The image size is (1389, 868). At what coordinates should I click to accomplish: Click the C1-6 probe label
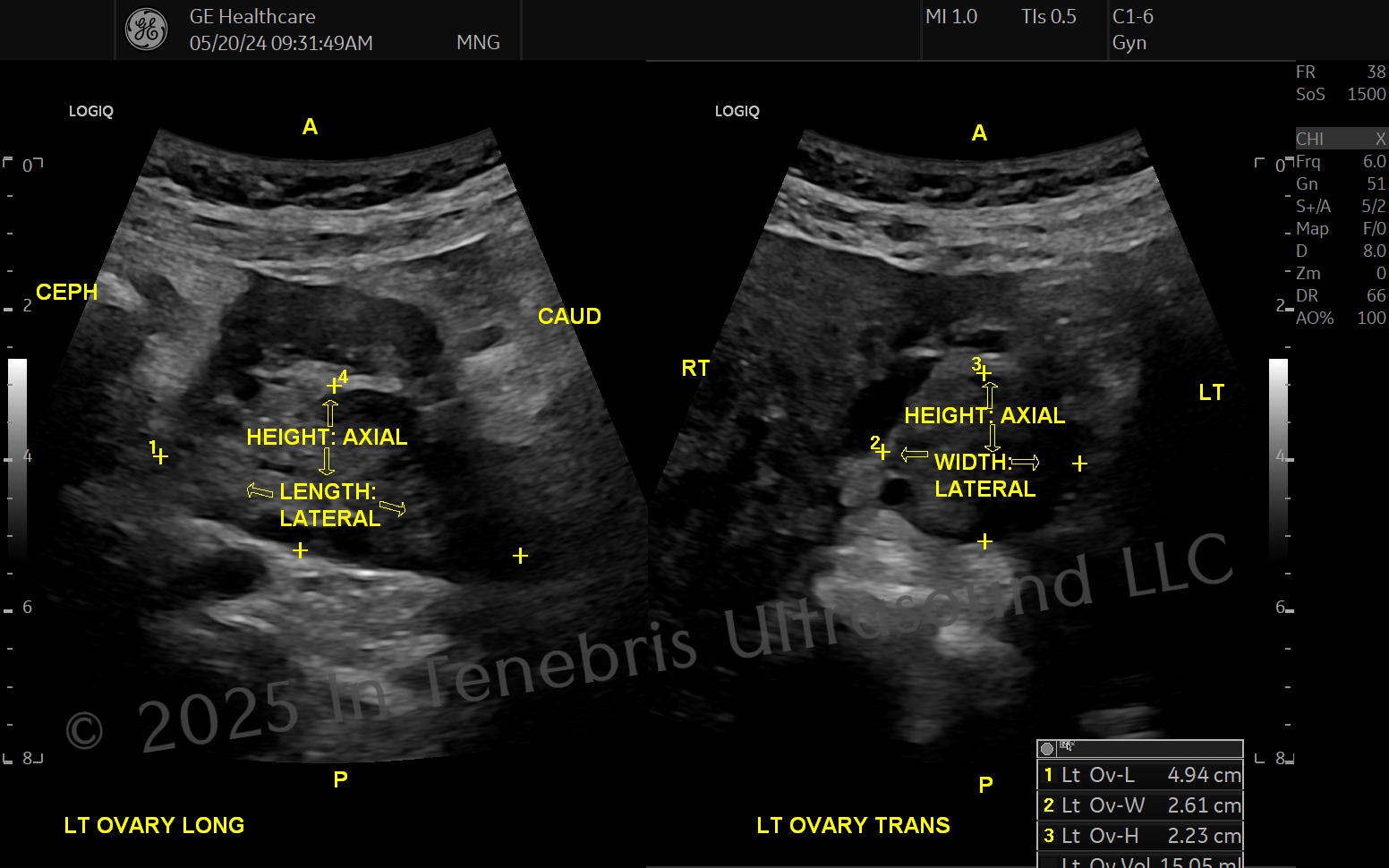1133,17
